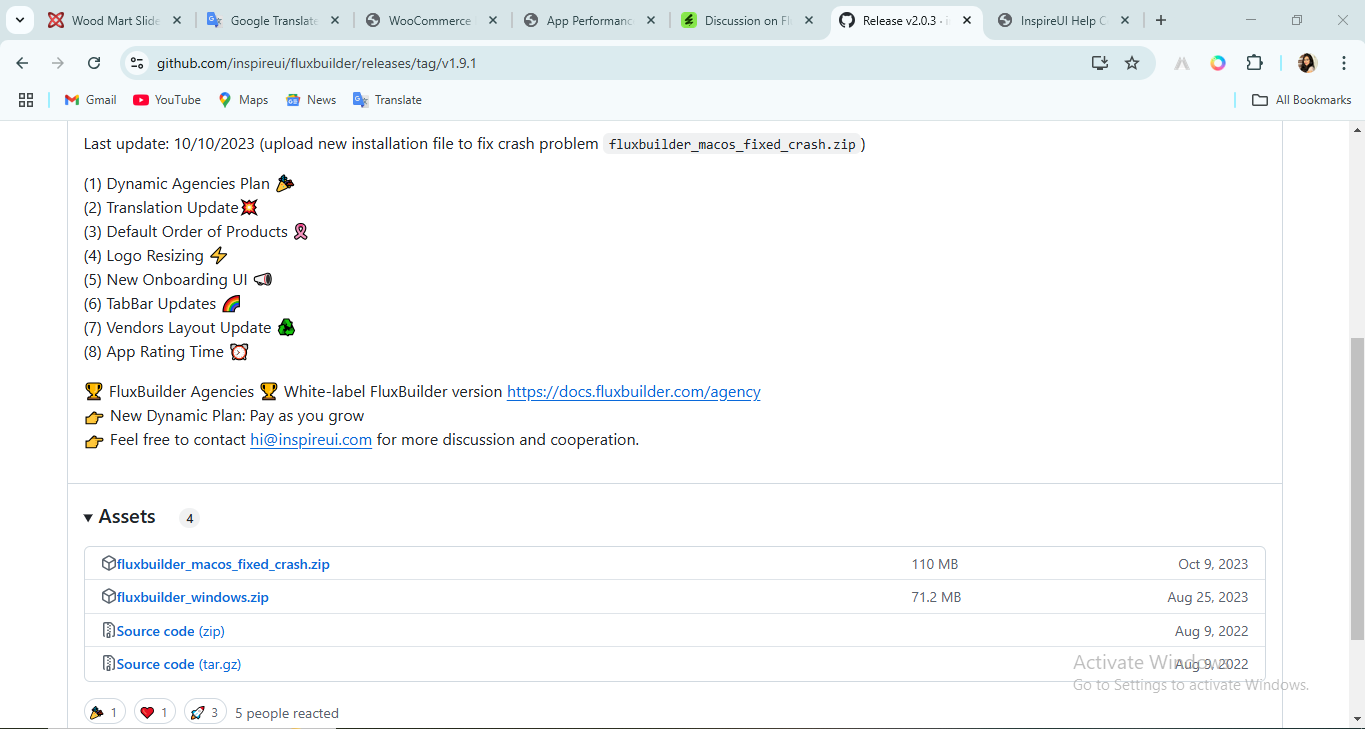Click the package icon beside macos zip

109,564
